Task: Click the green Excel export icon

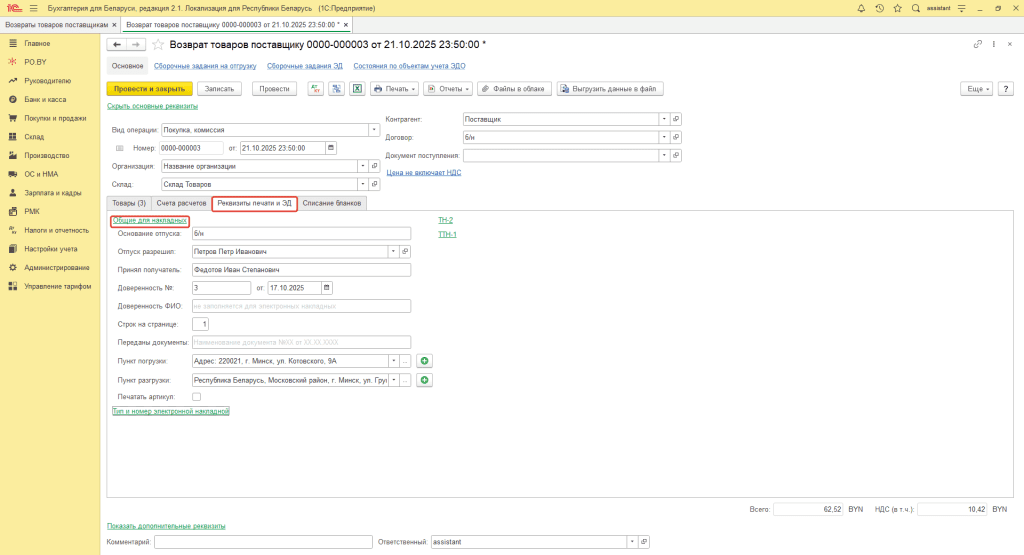Action: [355, 88]
